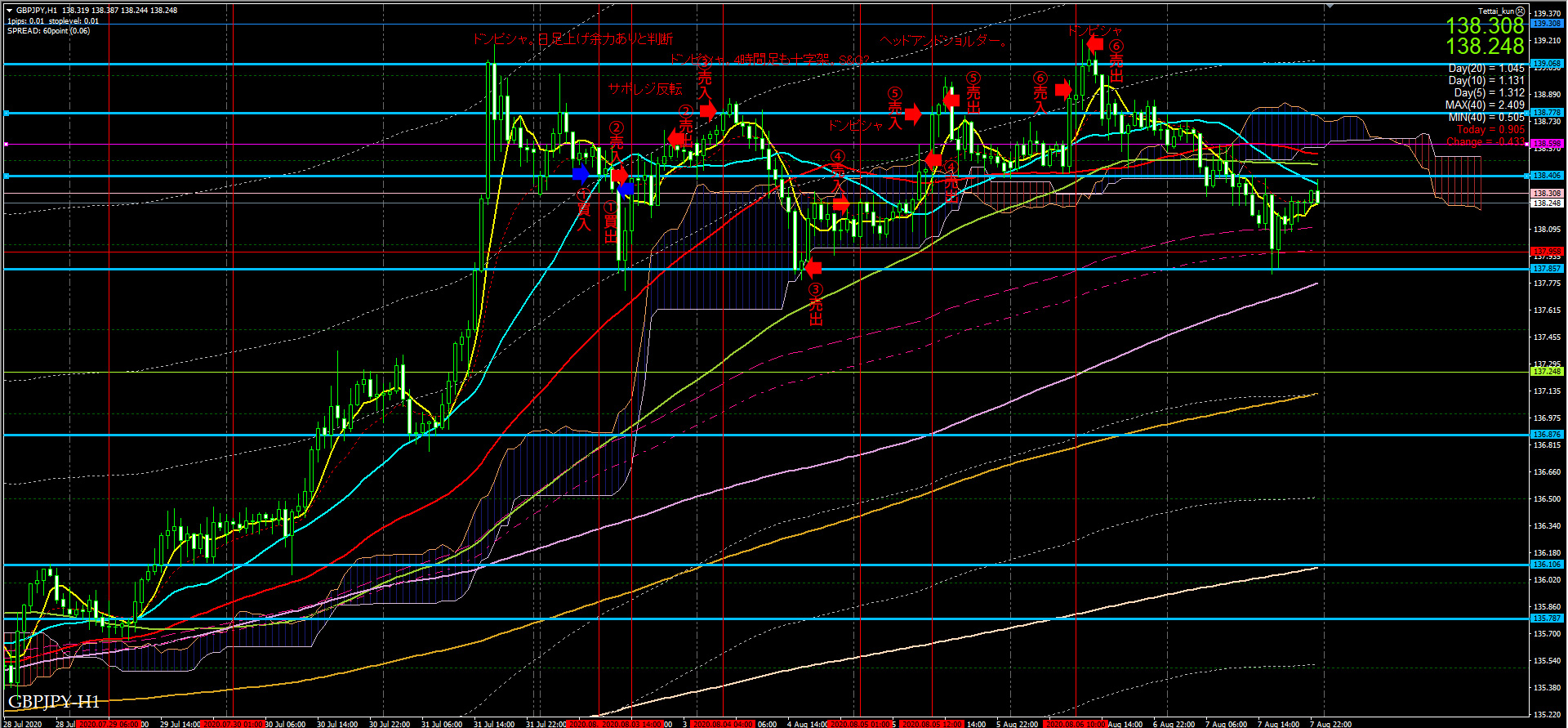The width and height of the screenshot is (1568, 728).
Task: Click the red 2020.08.05 01:00 time marker
Action: tap(860, 724)
